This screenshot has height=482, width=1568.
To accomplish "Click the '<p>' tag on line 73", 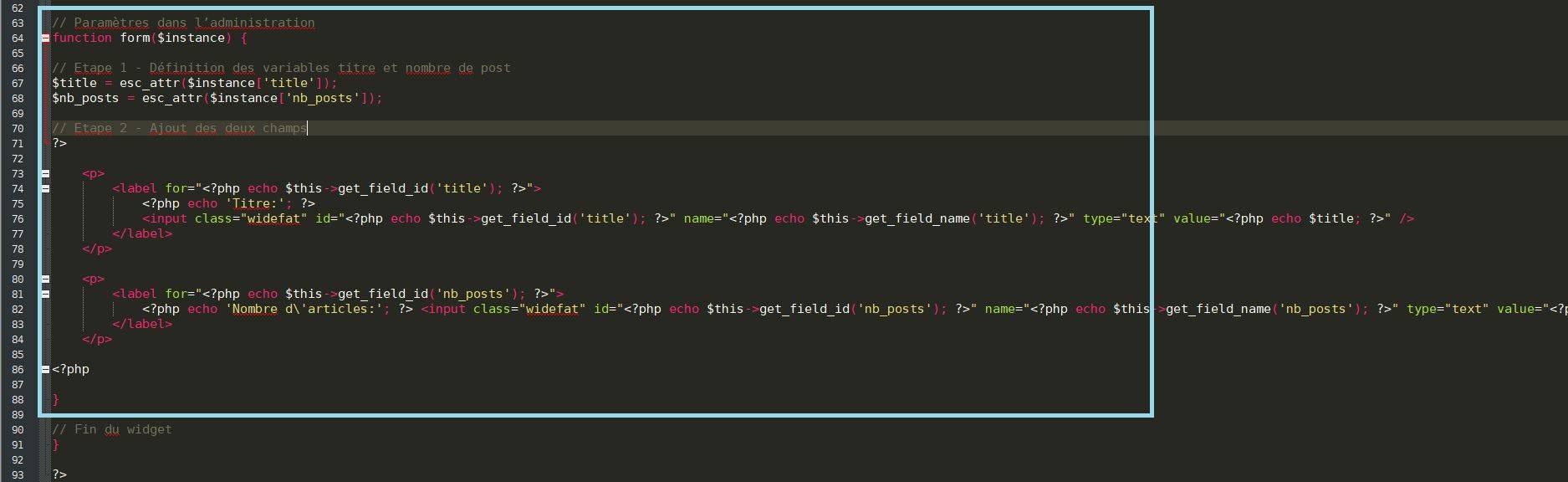I will pos(94,173).
